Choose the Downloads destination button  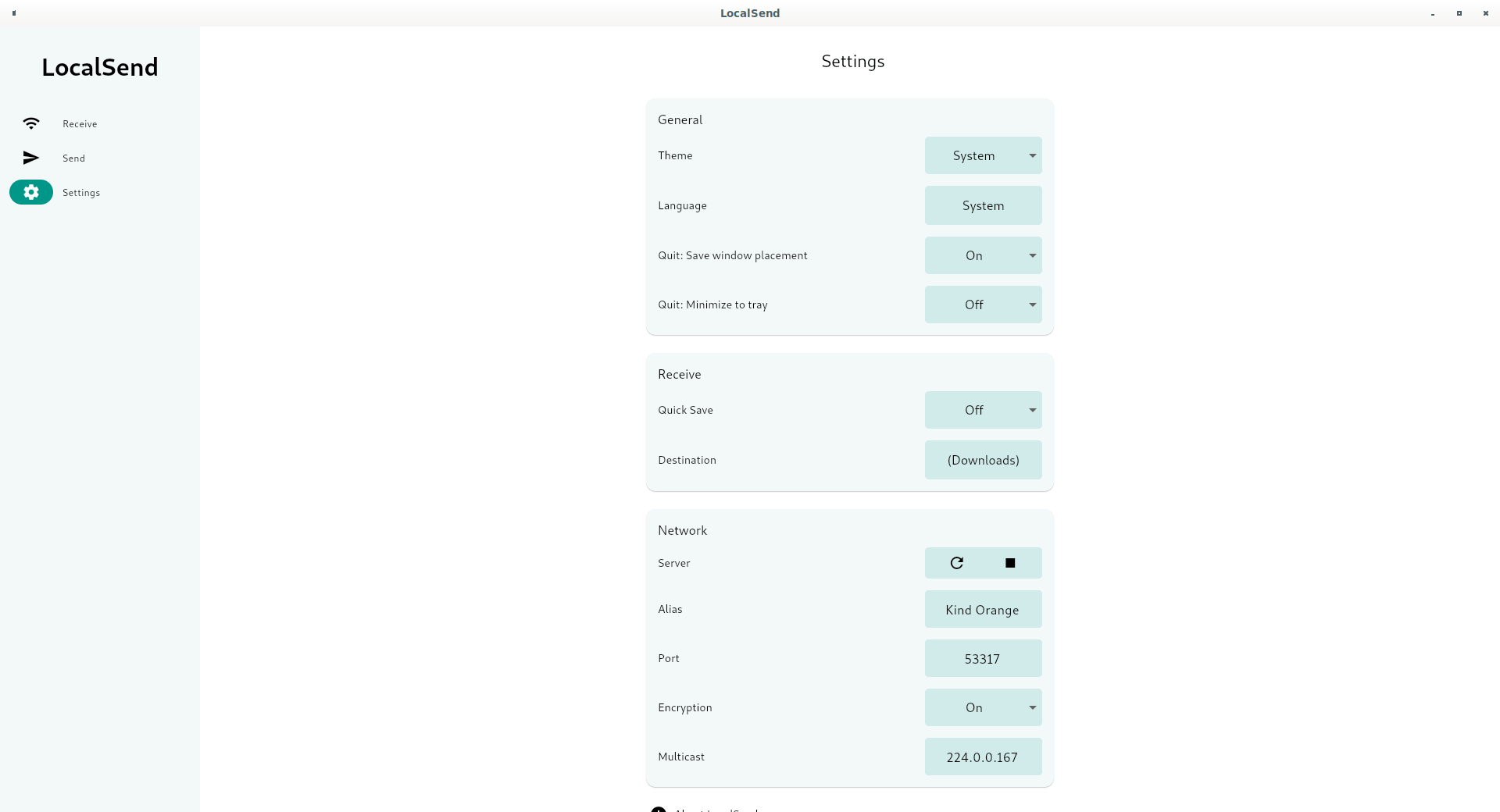pyautogui.click(x=983, y=460)
